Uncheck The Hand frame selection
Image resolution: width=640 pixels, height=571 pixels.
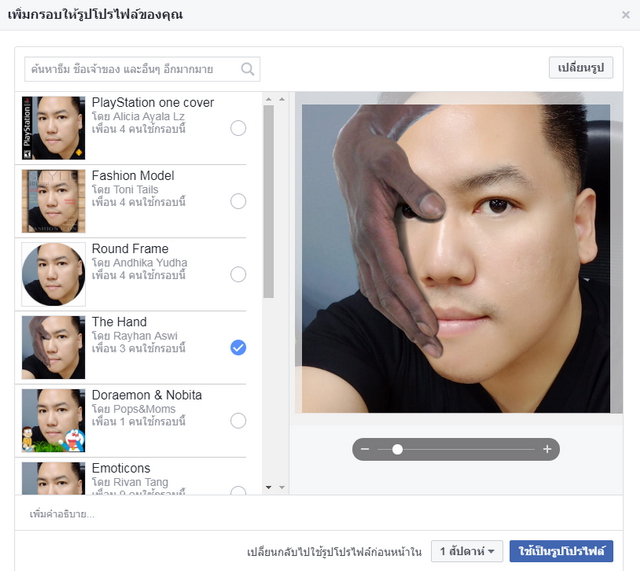(238, 347)
